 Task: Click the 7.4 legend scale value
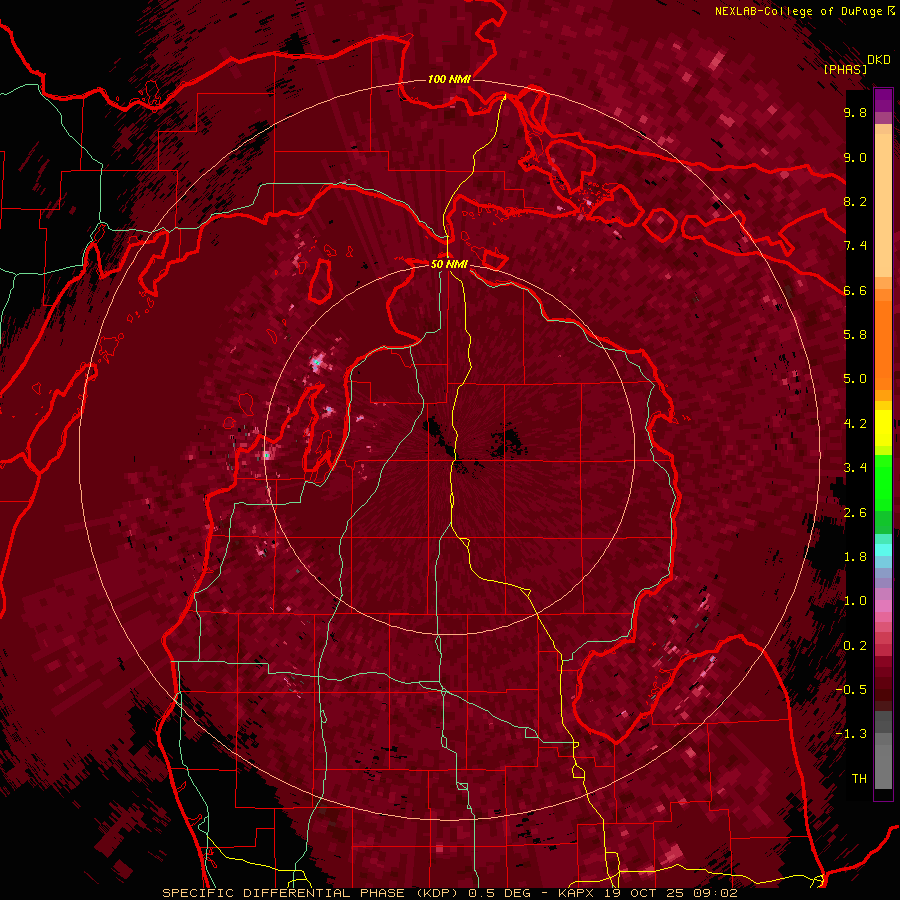(x=855, y=246)
